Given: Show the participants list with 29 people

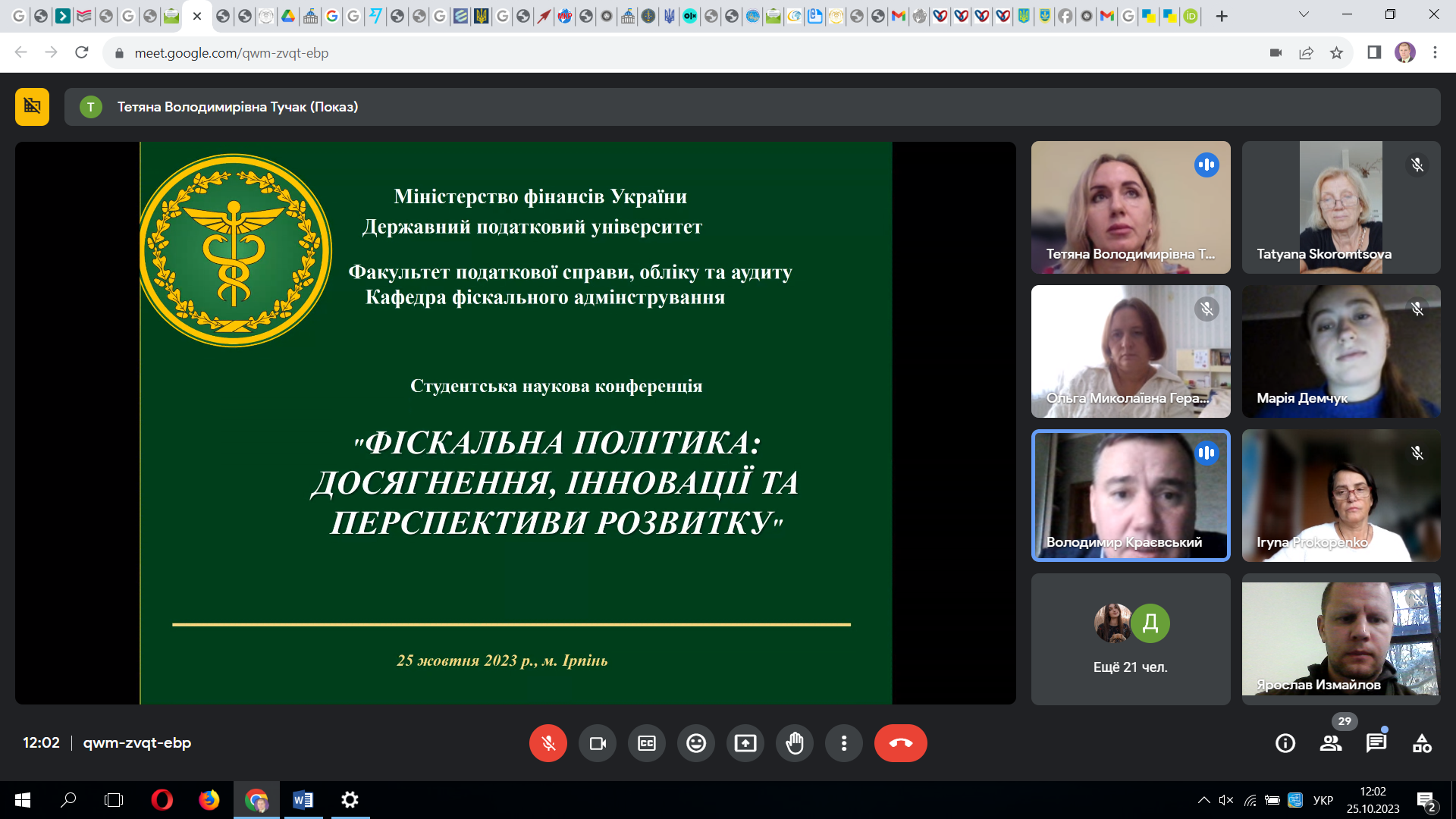Looking at the screenshot, I should [1331, 743].
